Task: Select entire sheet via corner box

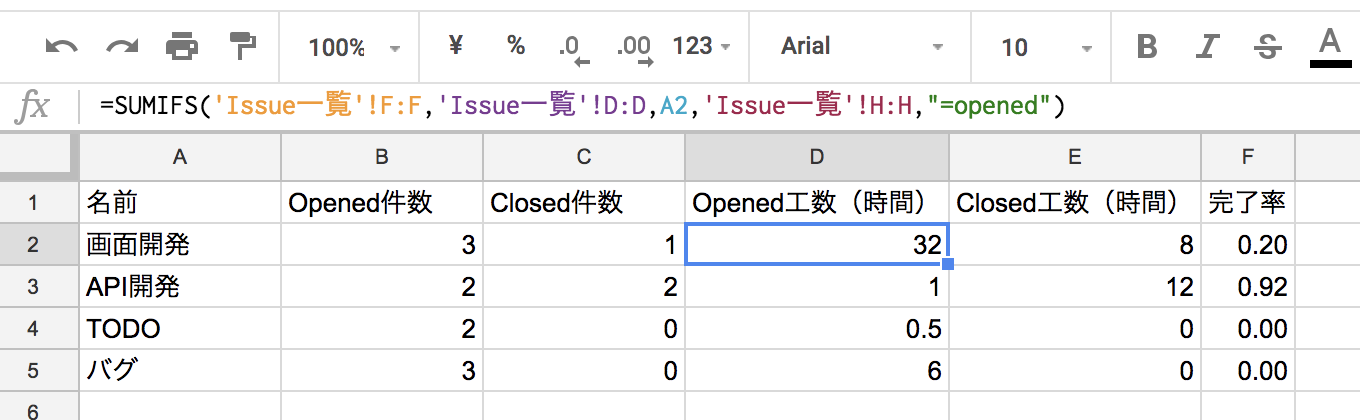Action: point(39,156)
